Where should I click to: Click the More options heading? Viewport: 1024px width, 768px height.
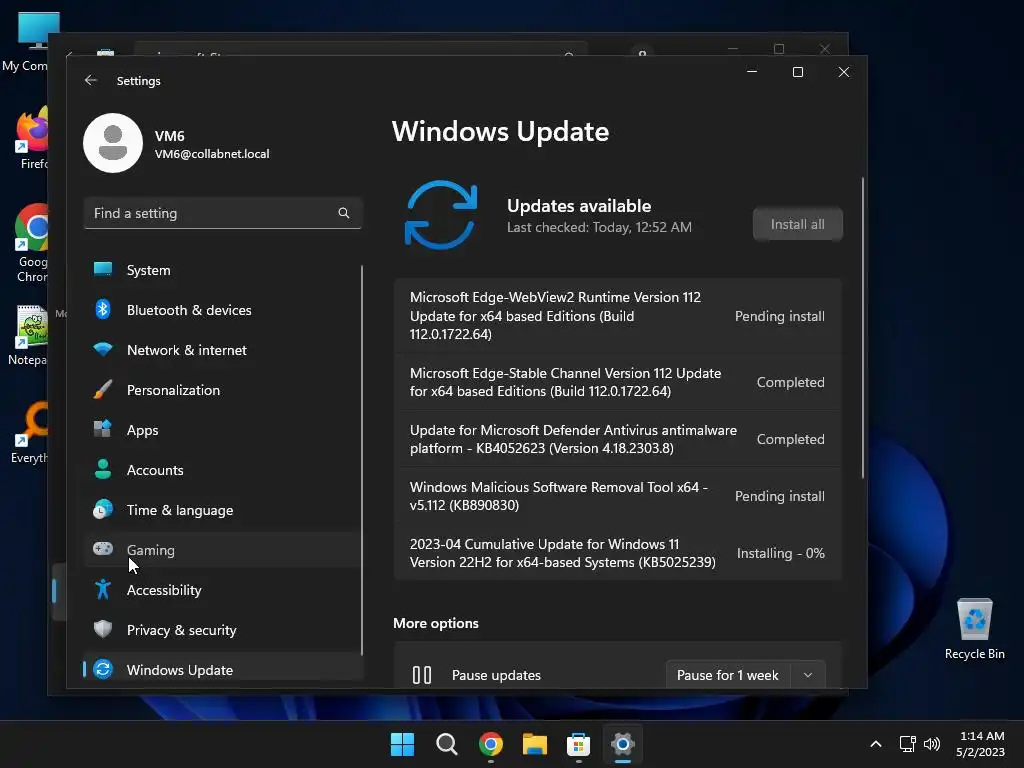[436, 623]
